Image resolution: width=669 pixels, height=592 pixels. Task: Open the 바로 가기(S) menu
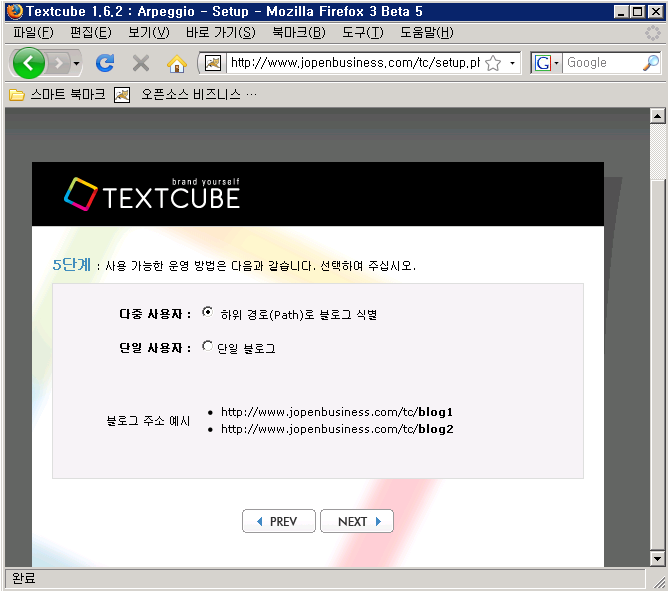coord(221,32)
